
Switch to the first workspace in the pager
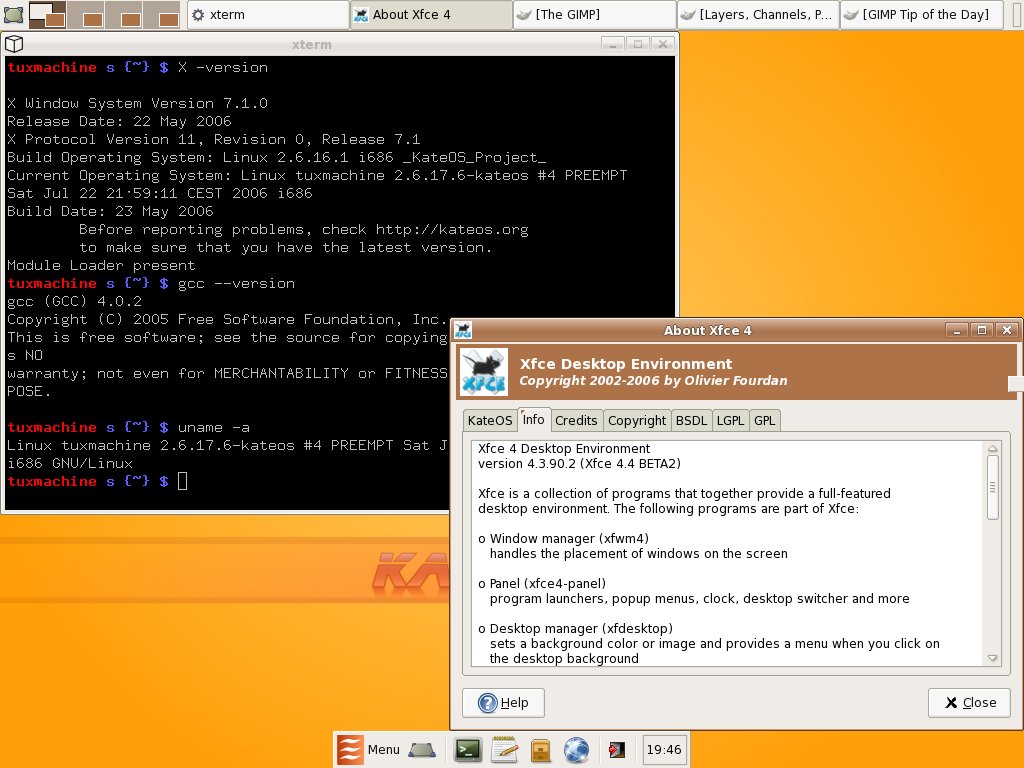(x=47, y=14)
